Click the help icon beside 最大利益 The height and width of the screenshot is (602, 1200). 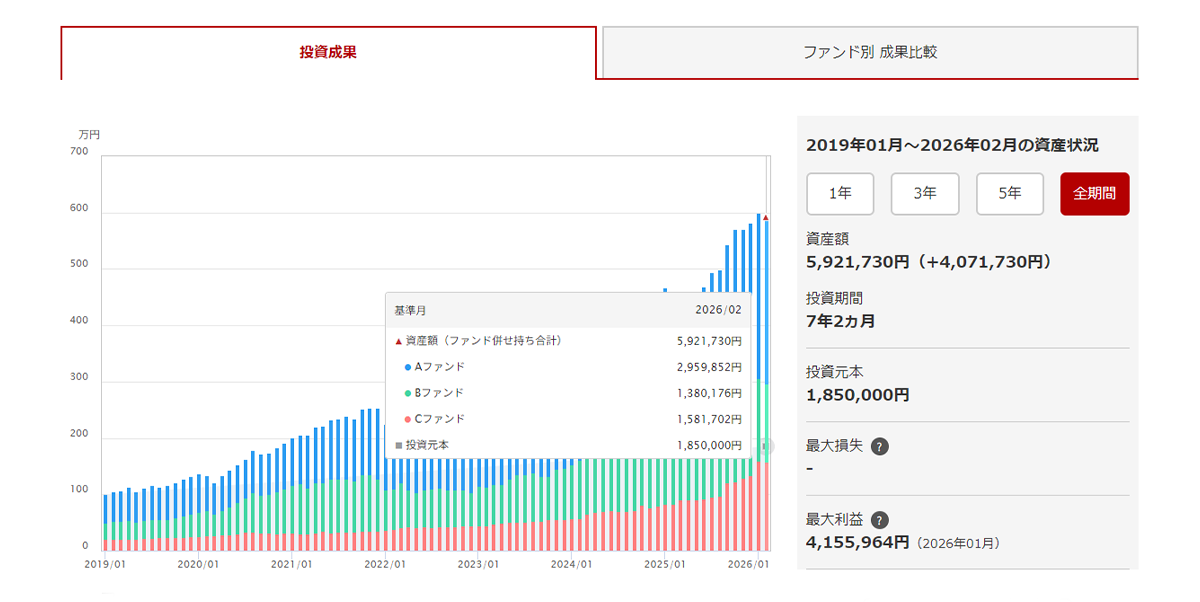click(879, 520)
